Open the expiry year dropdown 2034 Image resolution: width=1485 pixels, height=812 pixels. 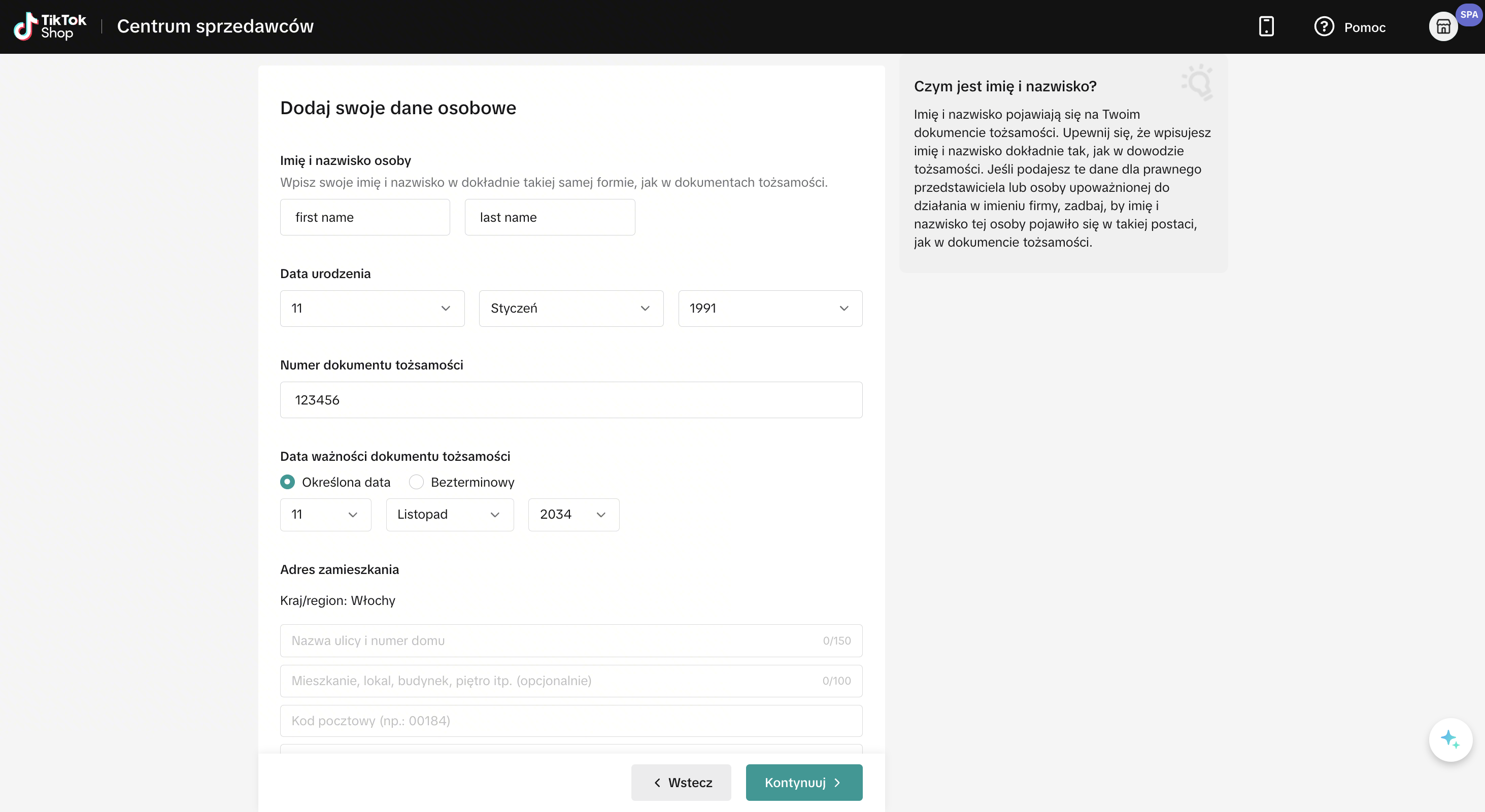point(573,515)
